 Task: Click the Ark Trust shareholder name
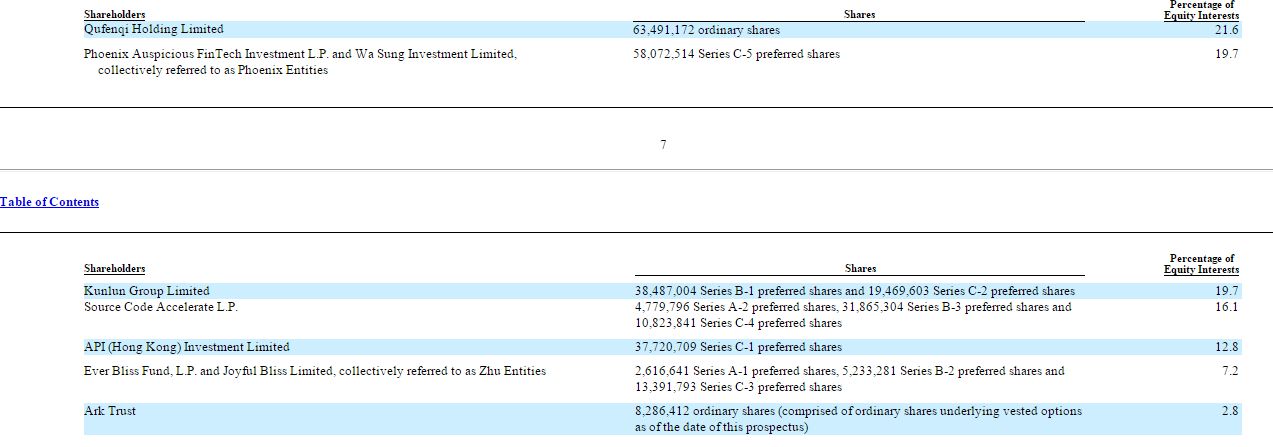click(110, 411)
